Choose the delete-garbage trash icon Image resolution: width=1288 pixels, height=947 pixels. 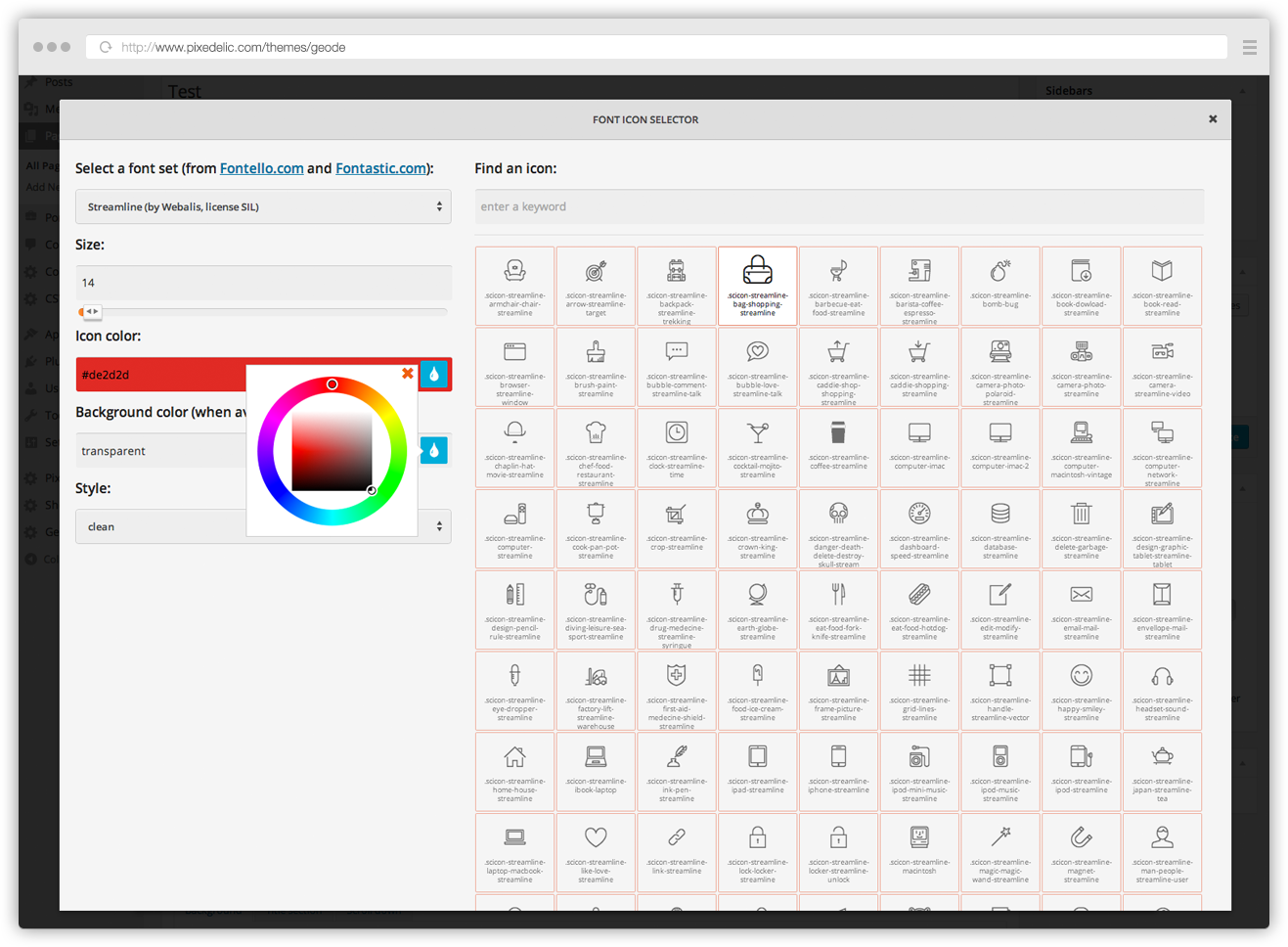[1081, 528]
